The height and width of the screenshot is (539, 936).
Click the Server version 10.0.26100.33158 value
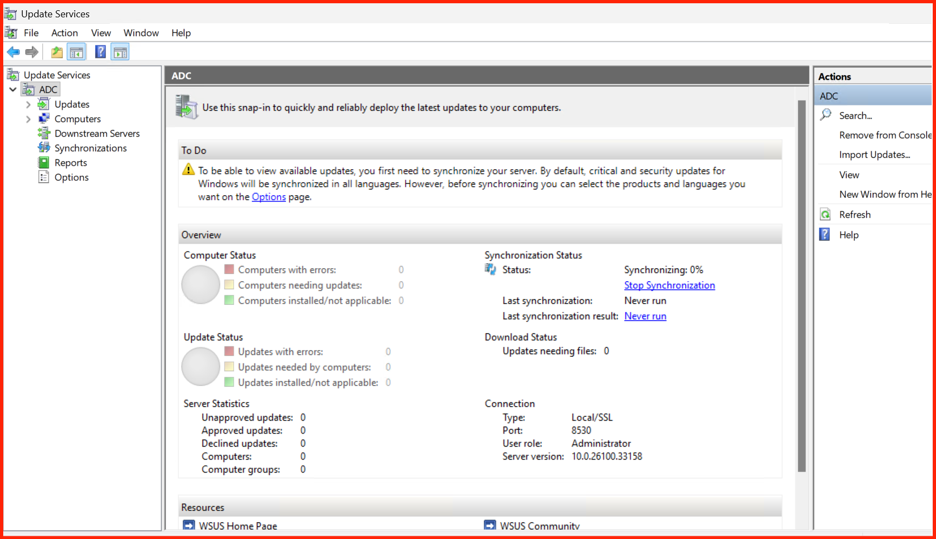(x=606, y=457)
